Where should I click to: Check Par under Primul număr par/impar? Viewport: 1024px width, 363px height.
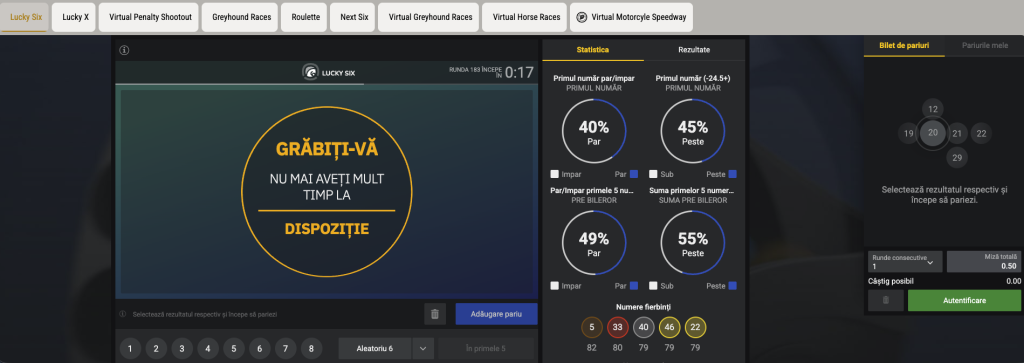633,174
